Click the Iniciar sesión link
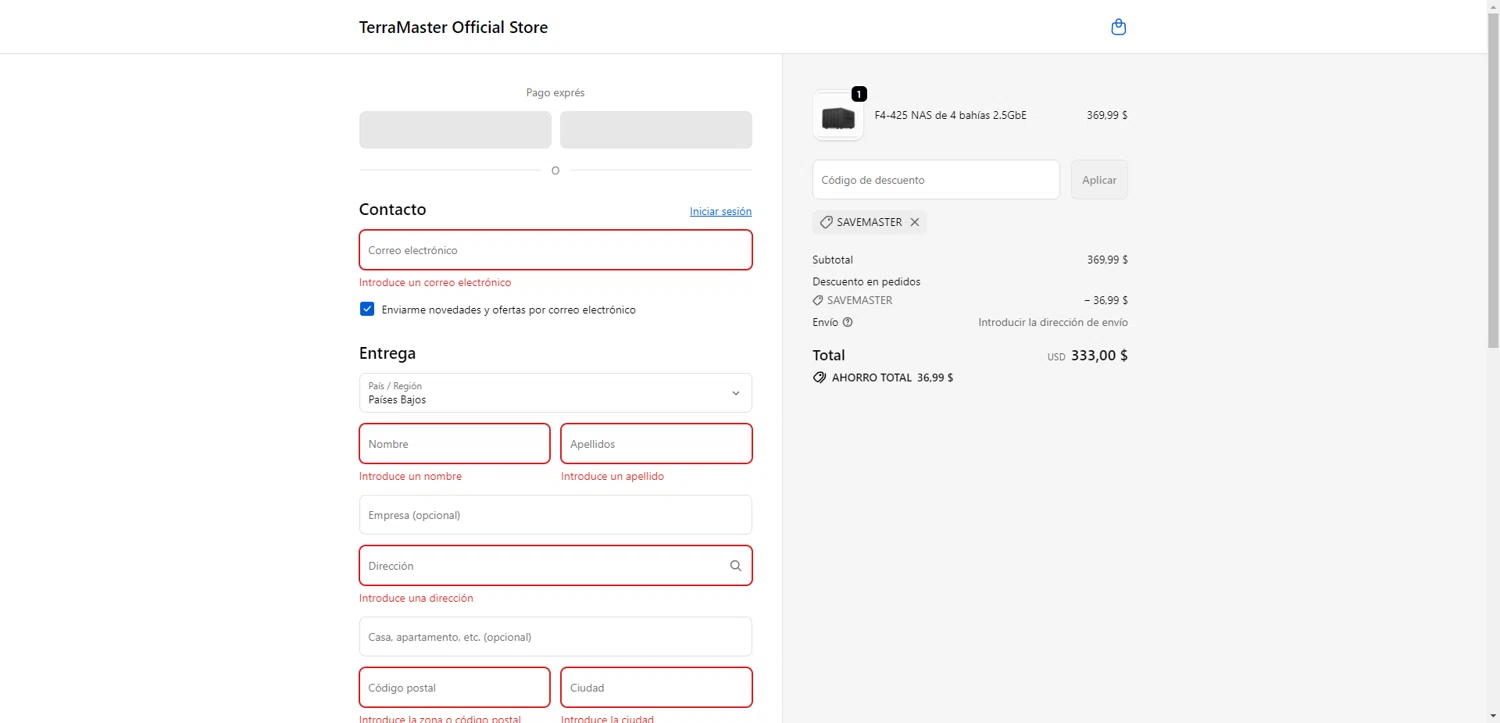The height and width of the screenshot is (723, 1500). tap(720, 211)
